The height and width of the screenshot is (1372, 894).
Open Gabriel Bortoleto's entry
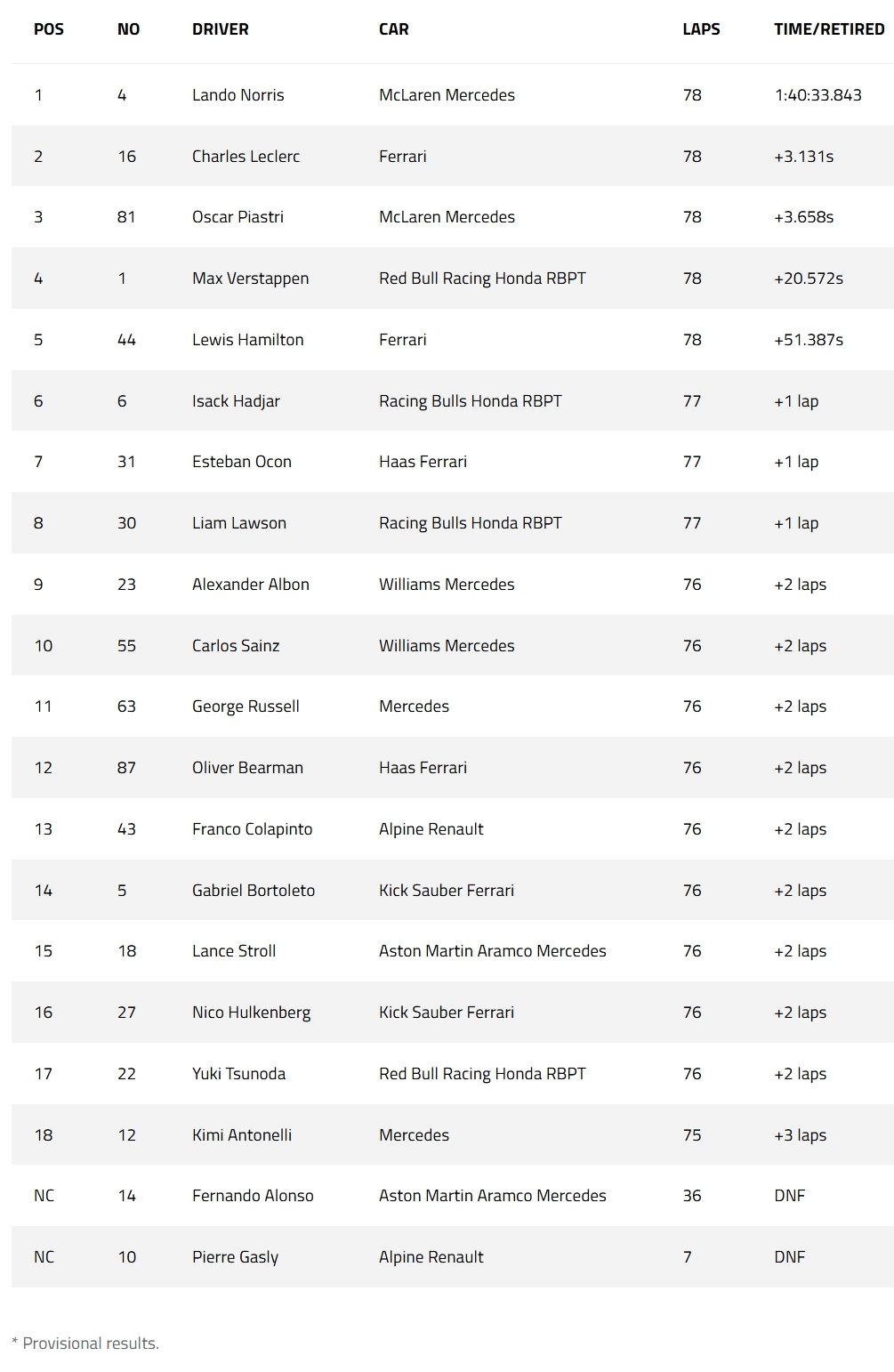(x=253, y=891)
